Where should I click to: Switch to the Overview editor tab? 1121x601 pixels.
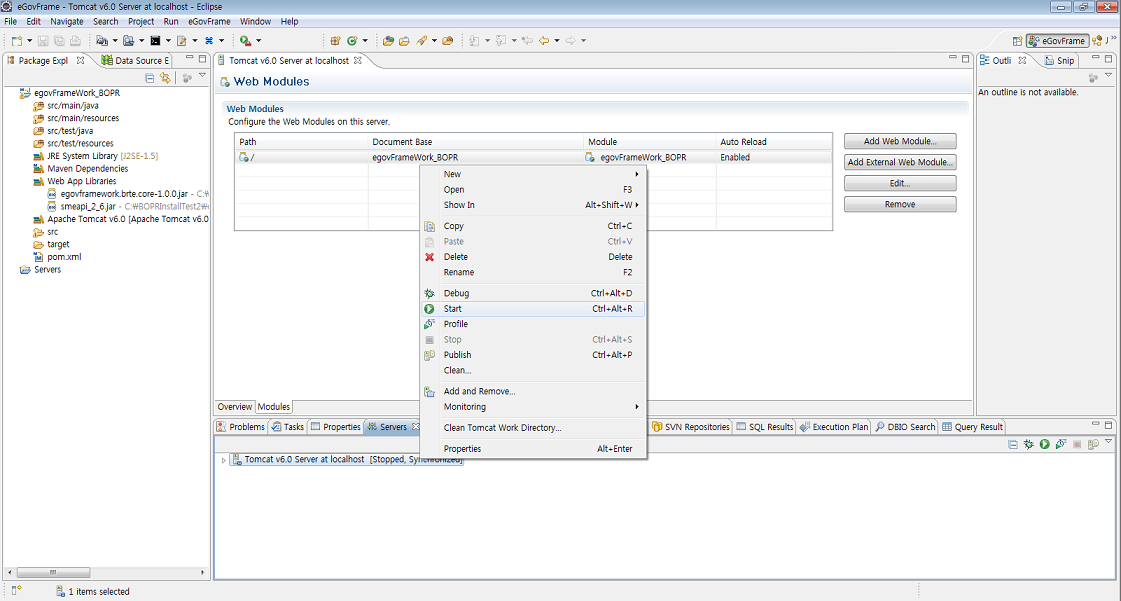(x=235, y=407)
